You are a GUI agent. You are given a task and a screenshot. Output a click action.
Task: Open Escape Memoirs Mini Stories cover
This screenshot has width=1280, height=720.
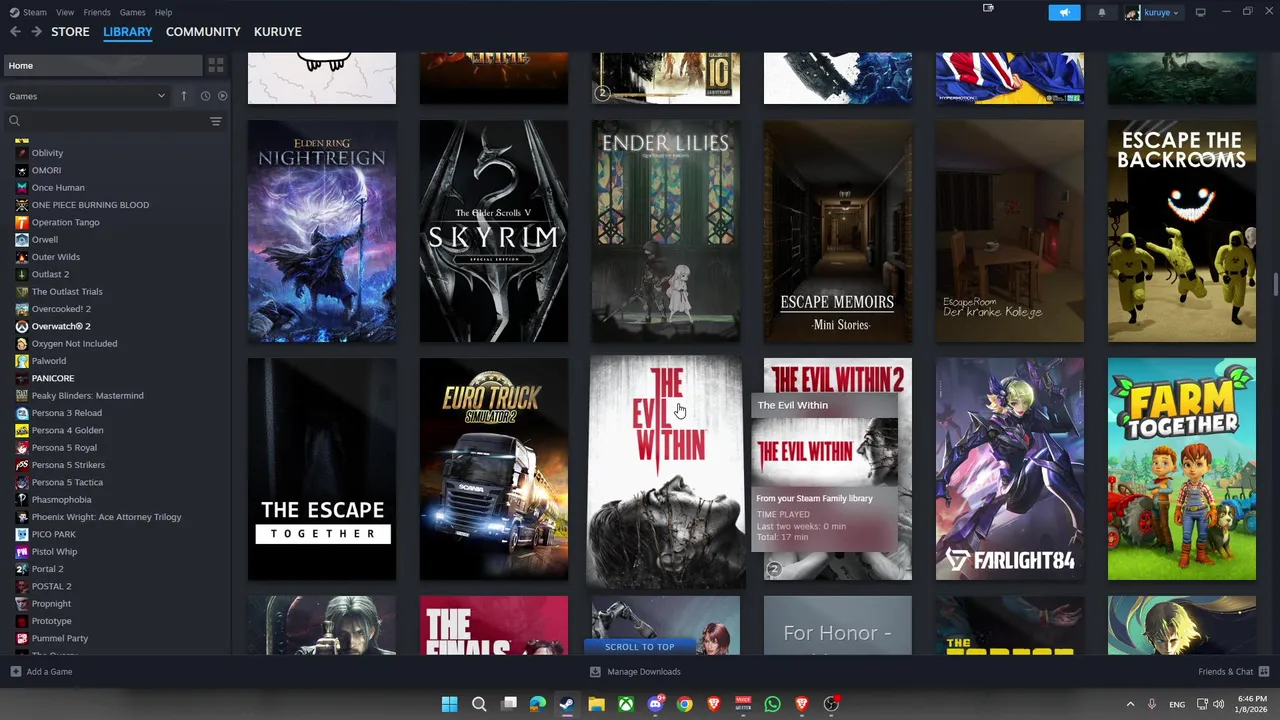pos(838,231)
